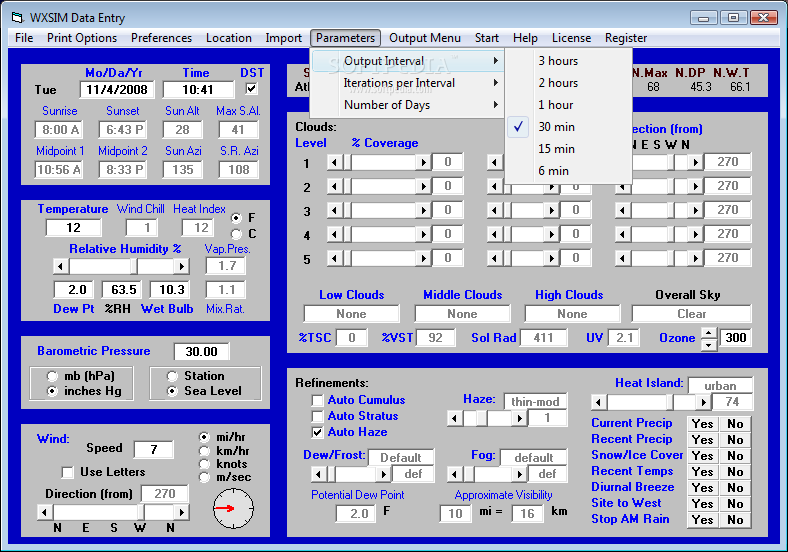Click the Barometric Pressure value field
This screenshot has height=552, width=788.
tap(202, 351)
